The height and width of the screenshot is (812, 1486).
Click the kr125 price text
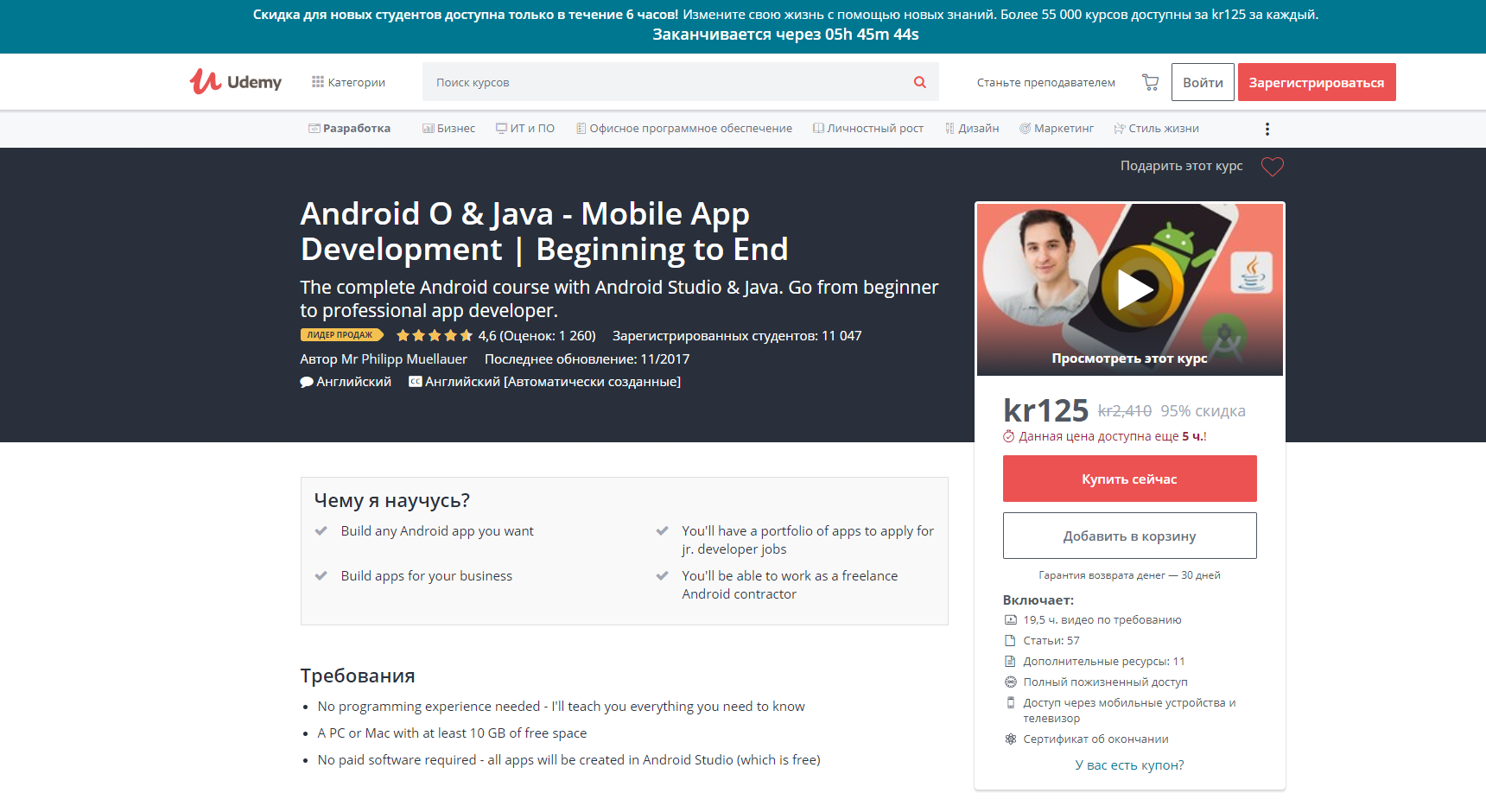click(1045, 410)
